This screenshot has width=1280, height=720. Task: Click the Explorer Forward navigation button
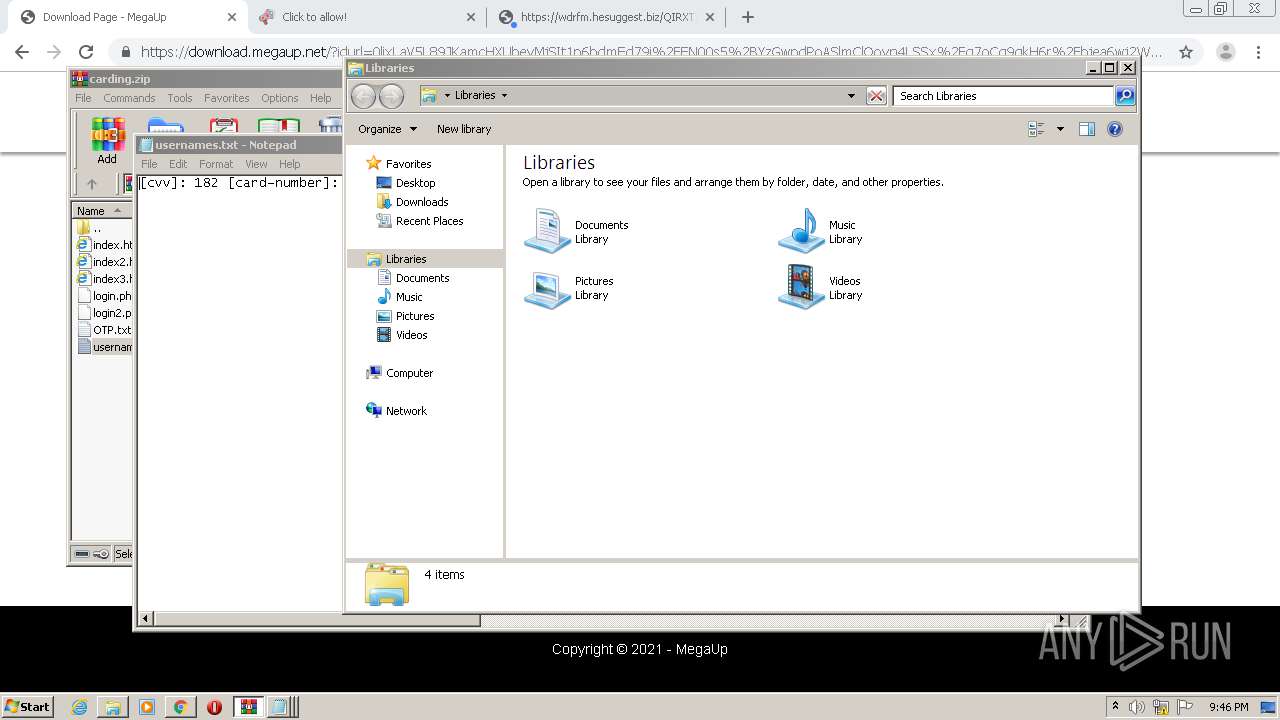pos(392,96)
